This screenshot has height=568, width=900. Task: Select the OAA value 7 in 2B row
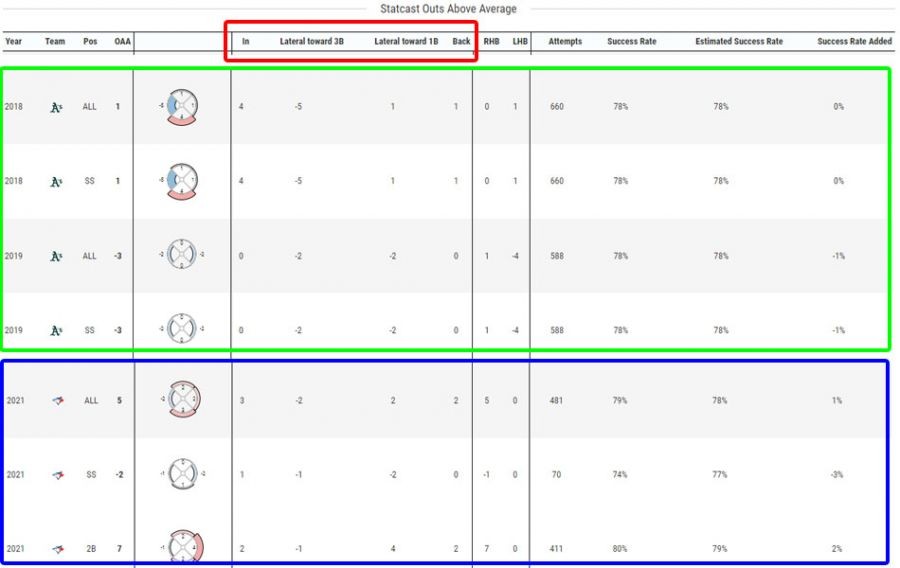[119, 548]
